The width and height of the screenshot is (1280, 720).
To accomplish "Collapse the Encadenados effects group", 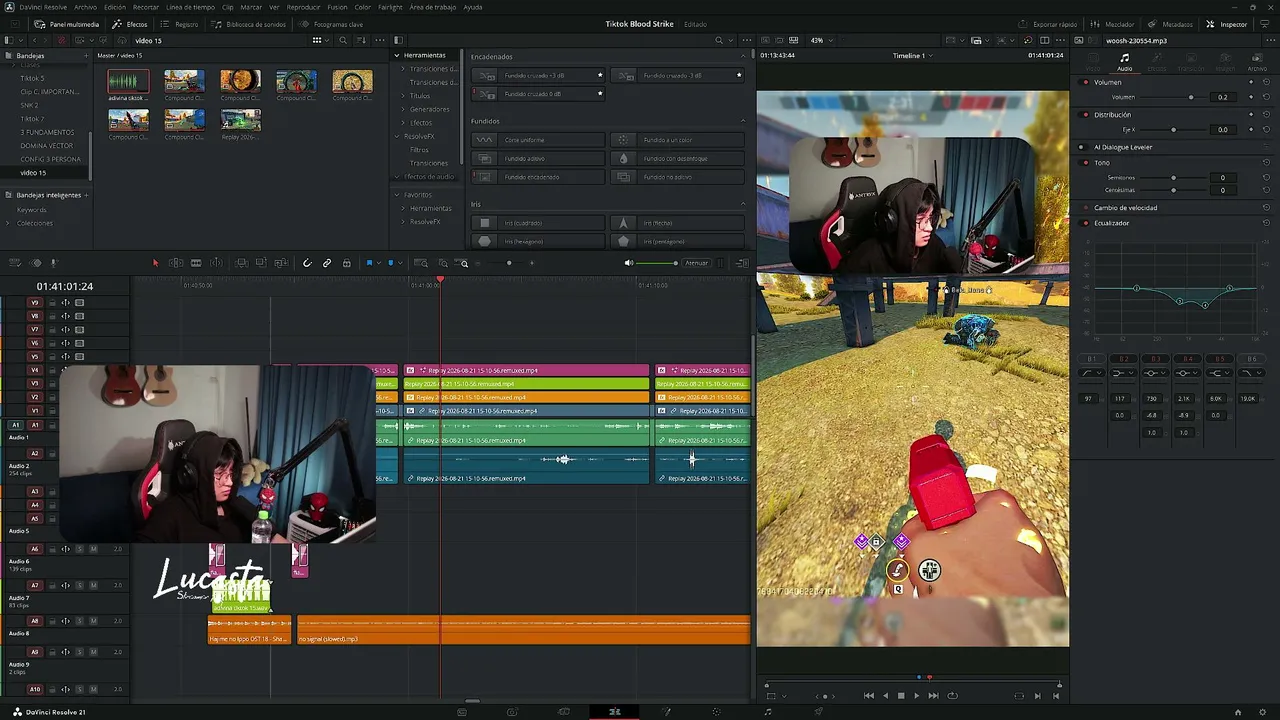I will click(x=743, y=56).
